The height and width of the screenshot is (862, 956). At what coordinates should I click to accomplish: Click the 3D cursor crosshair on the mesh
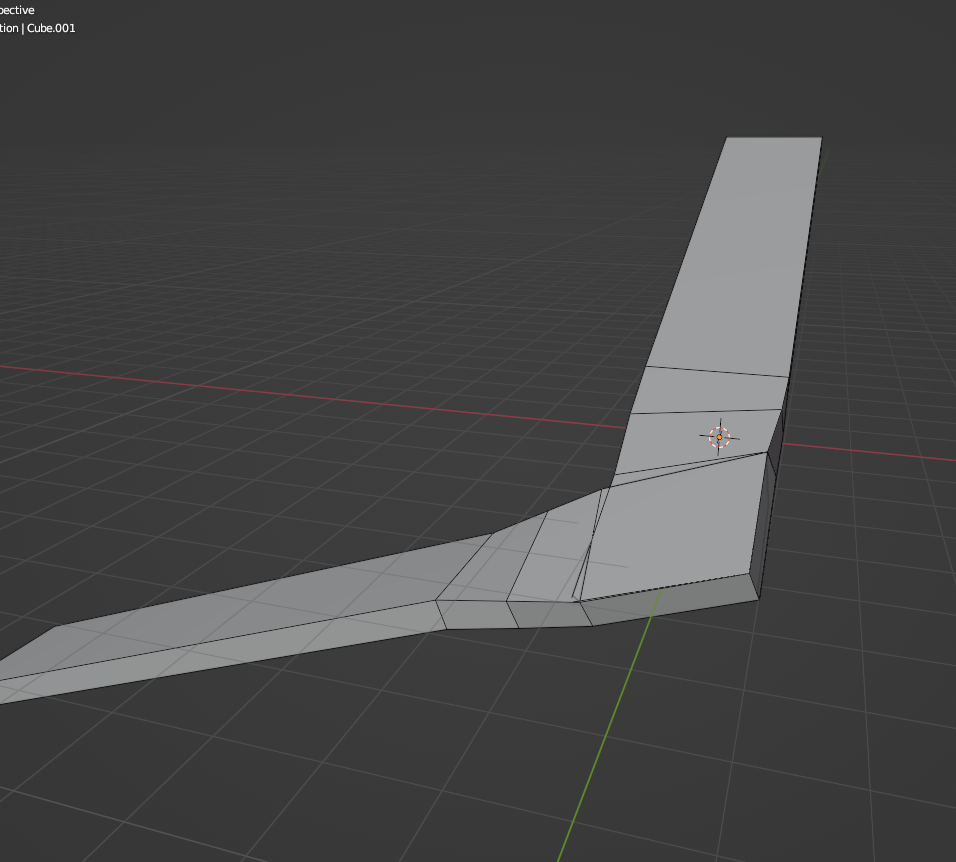[x=719, y=437]
